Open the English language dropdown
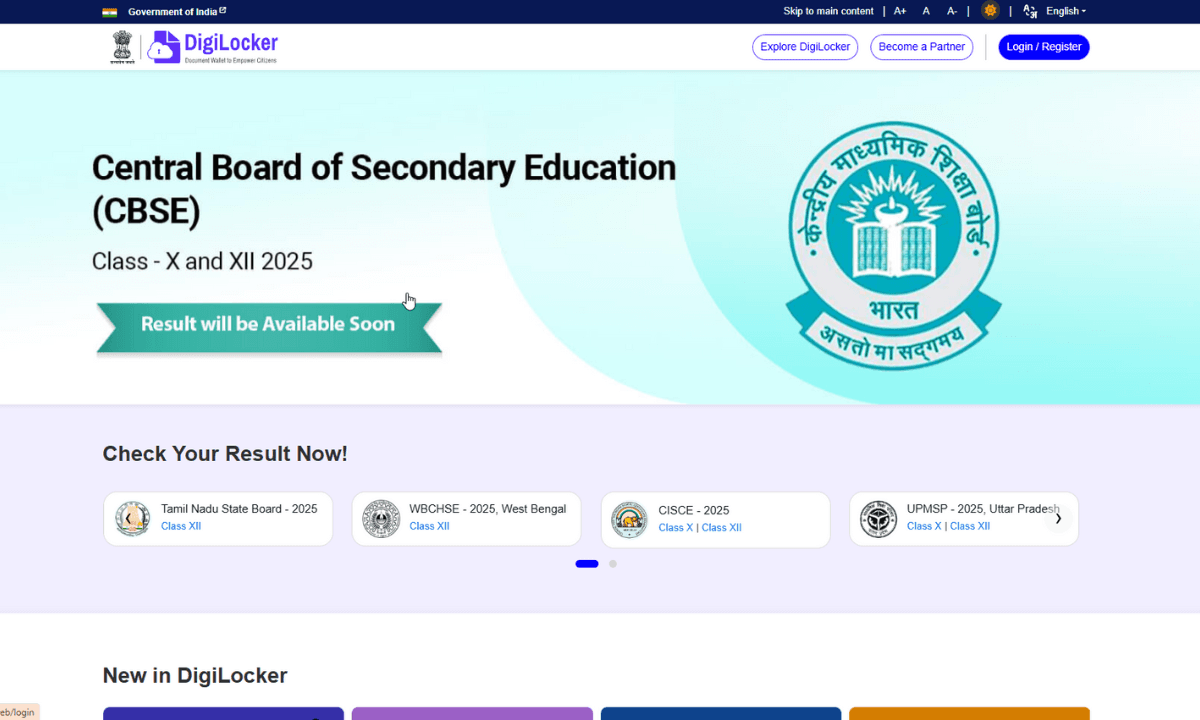The height and width of the screenshot is (720, 1200). coord(1066,12)
